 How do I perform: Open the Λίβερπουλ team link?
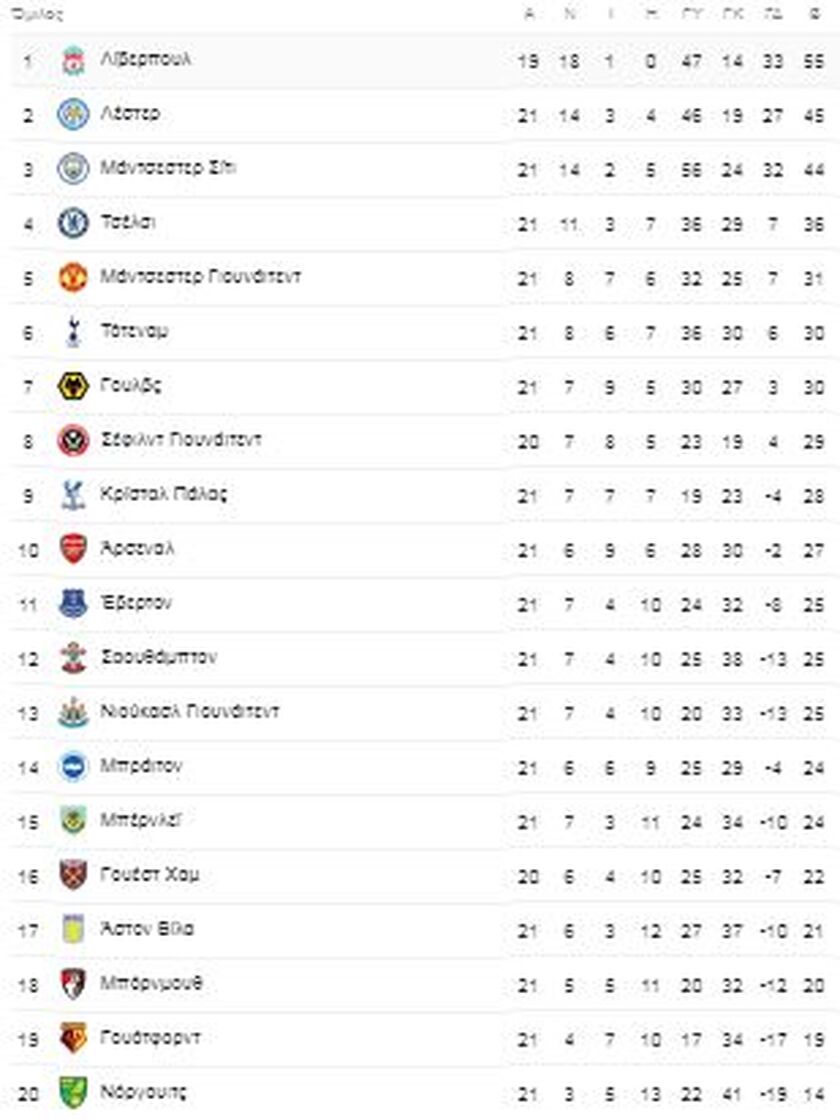click(146, 59)
